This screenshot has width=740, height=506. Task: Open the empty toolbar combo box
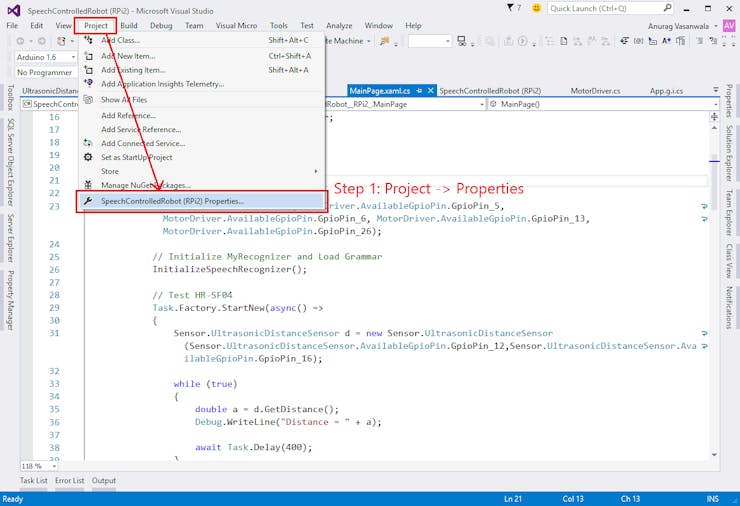pyautogui.click(x=429, y=42)
